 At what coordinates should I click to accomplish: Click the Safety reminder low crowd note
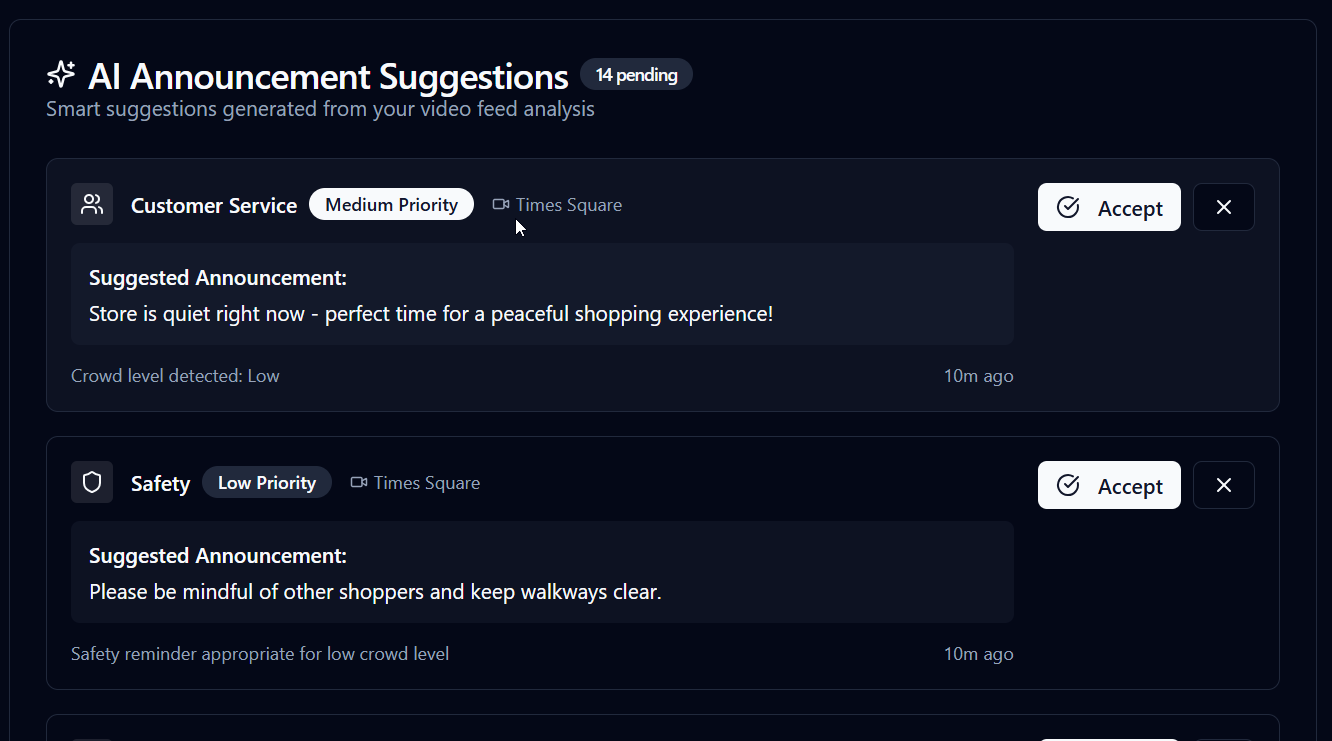coord(260,654)
